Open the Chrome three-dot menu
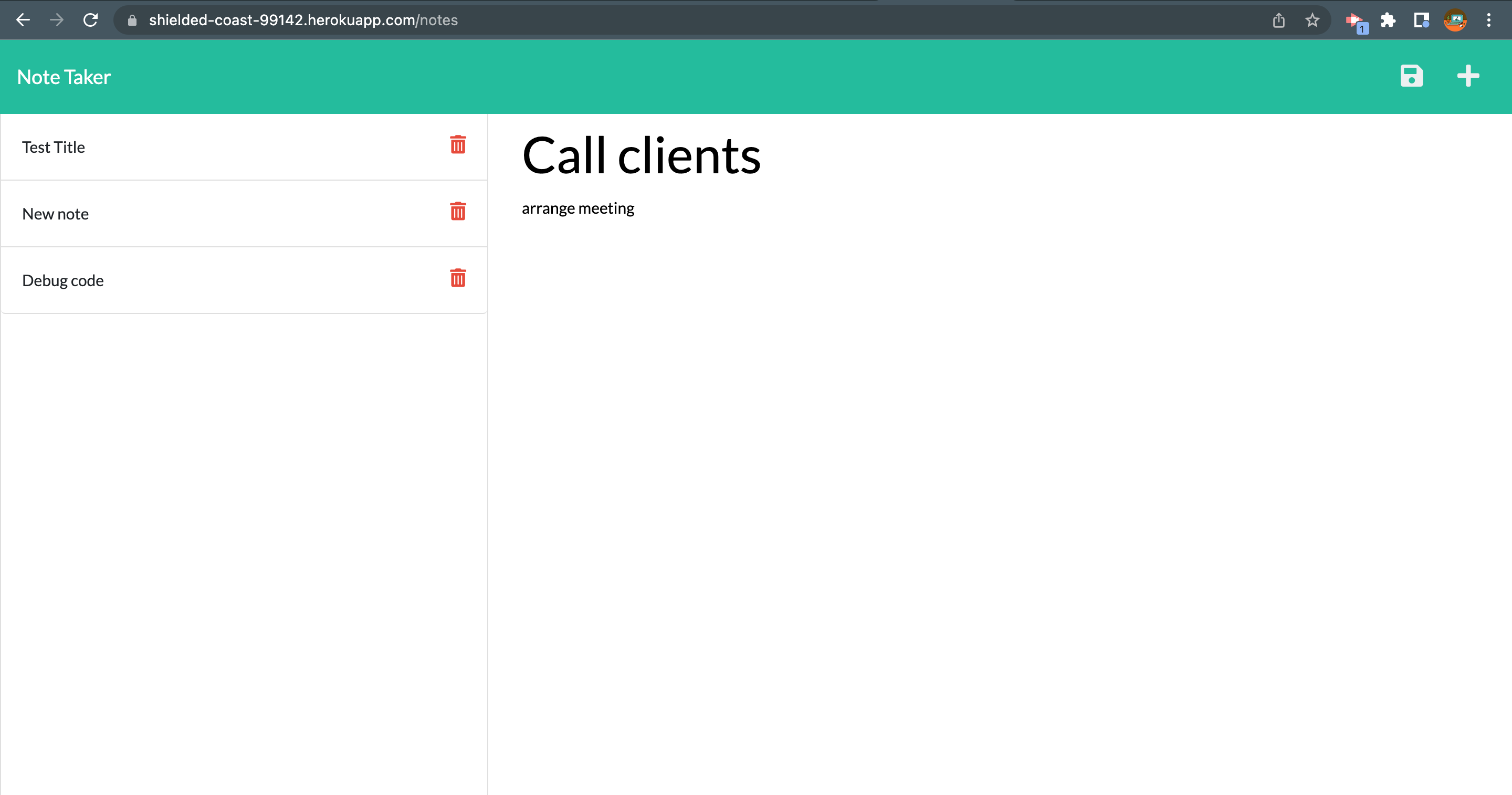Screen dimensions: 1512x795 point(1489,20)
